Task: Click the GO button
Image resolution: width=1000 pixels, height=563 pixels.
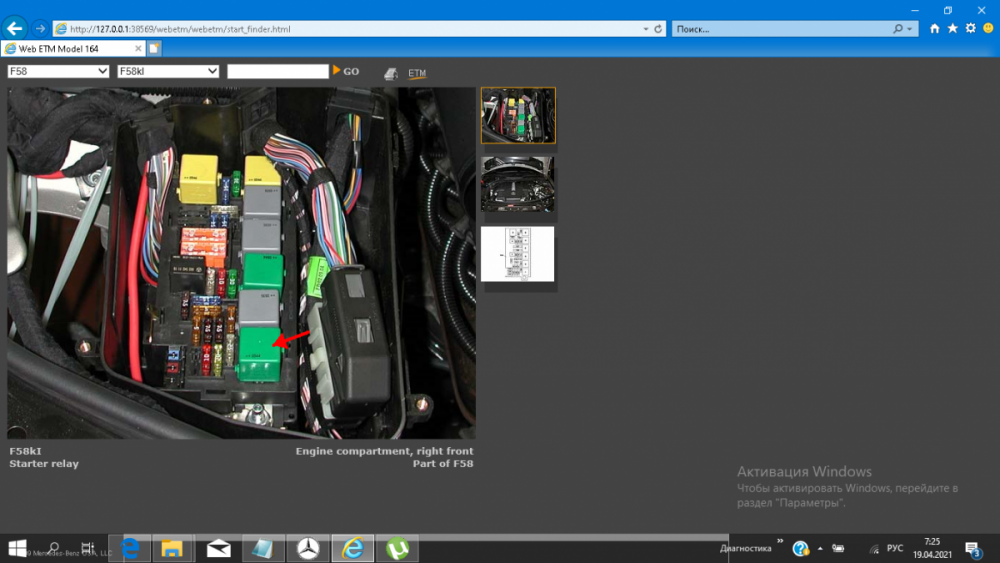Action: [346, 71]
